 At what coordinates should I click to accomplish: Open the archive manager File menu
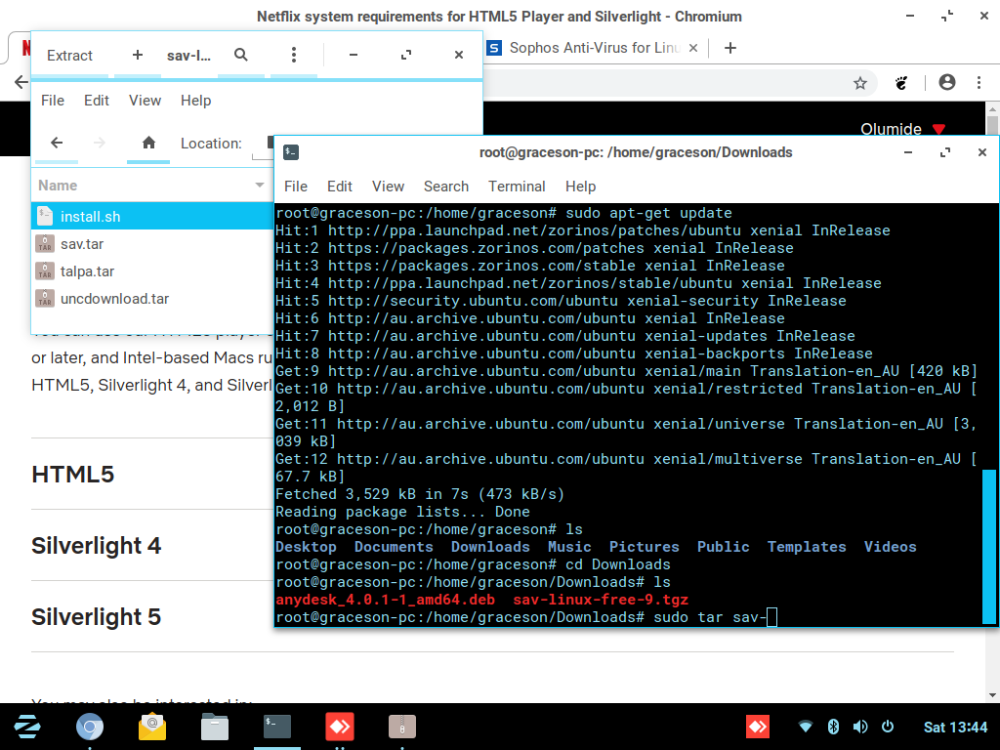tap(52, 101)
